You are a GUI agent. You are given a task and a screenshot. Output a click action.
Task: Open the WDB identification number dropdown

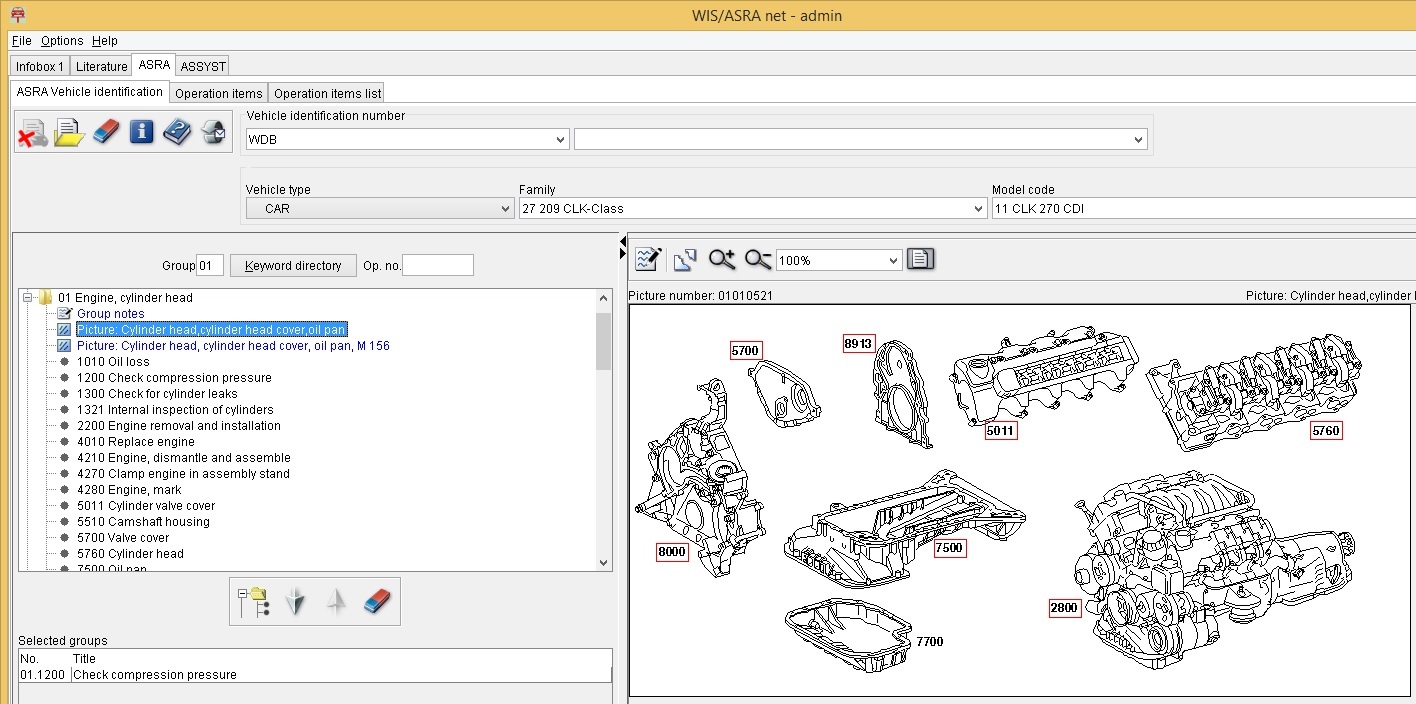560,140
